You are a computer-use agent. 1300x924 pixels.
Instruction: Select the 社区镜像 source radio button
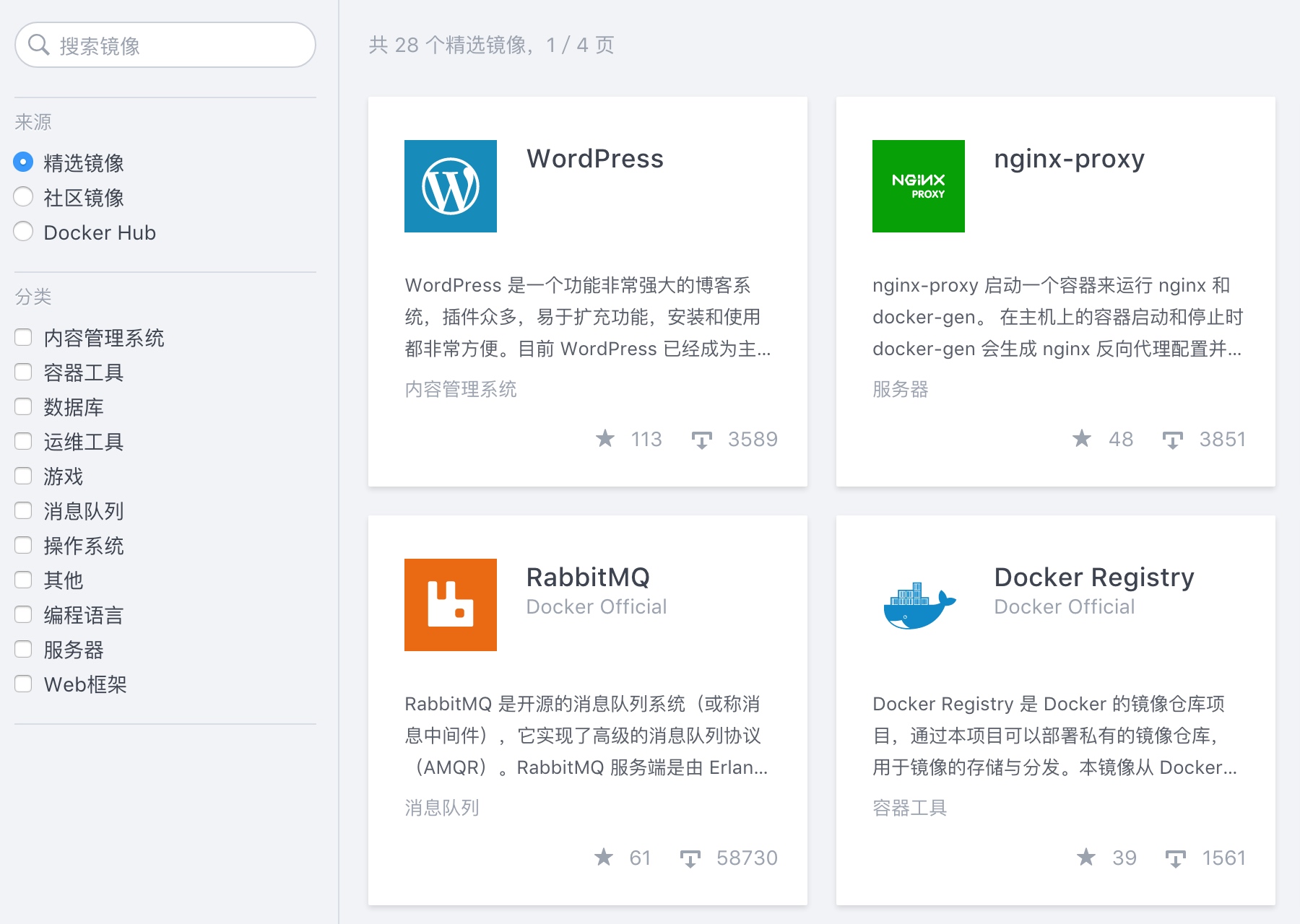click(x=23, y=196)
